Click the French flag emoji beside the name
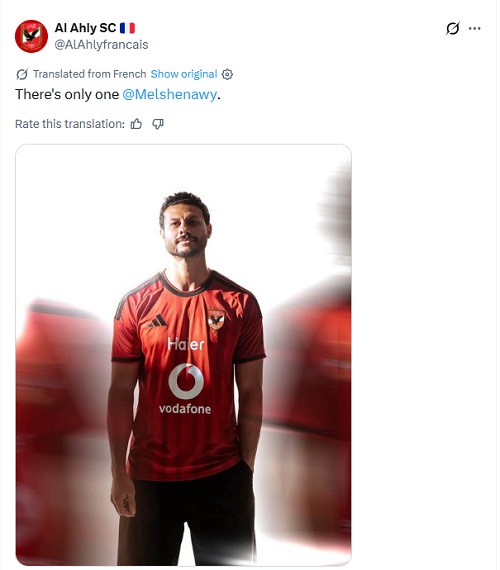The image size is (500, 570). (127, 28)
